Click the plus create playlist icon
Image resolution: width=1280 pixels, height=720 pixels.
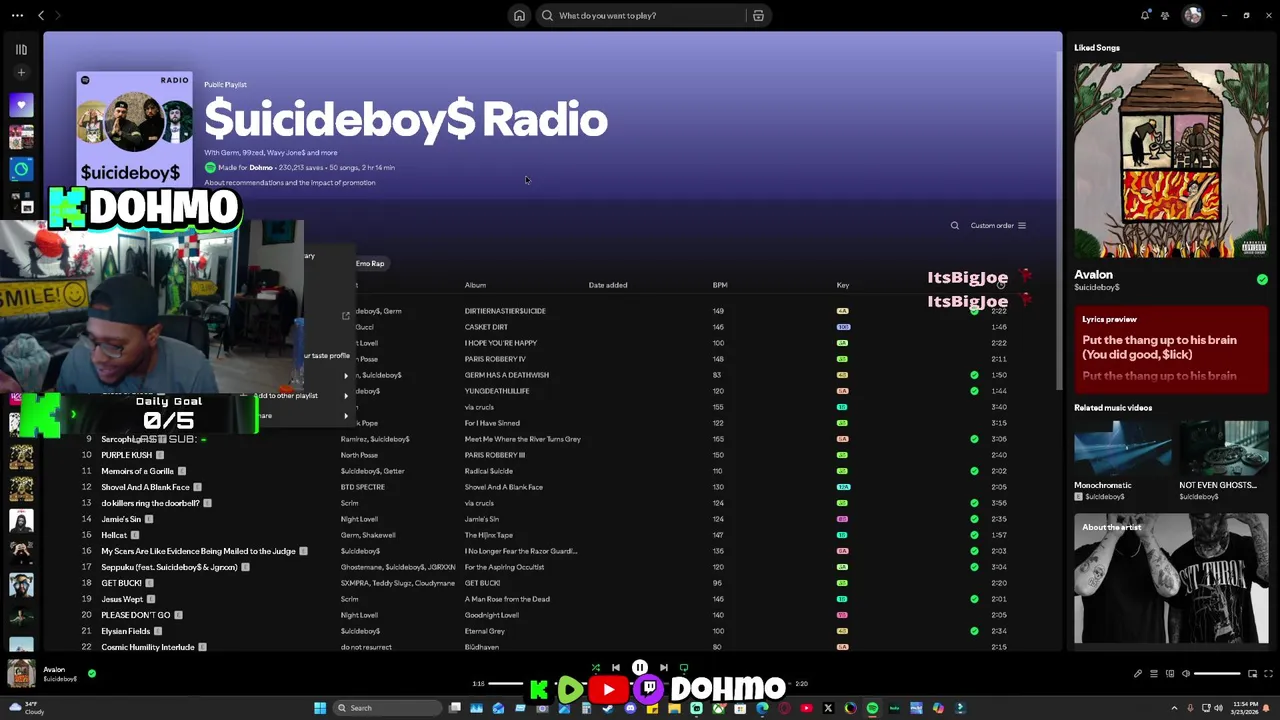pos(21,72)
